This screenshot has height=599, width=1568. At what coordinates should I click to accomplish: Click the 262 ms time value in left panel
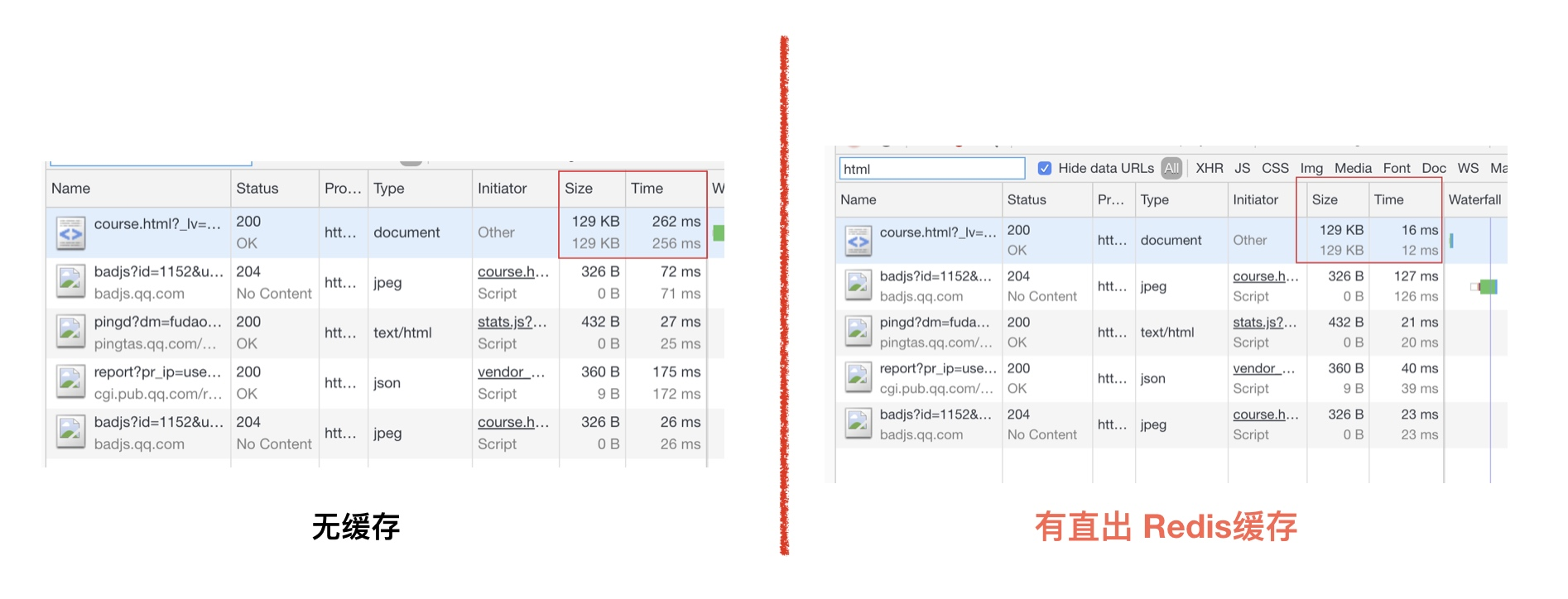[x=676, y=222]
